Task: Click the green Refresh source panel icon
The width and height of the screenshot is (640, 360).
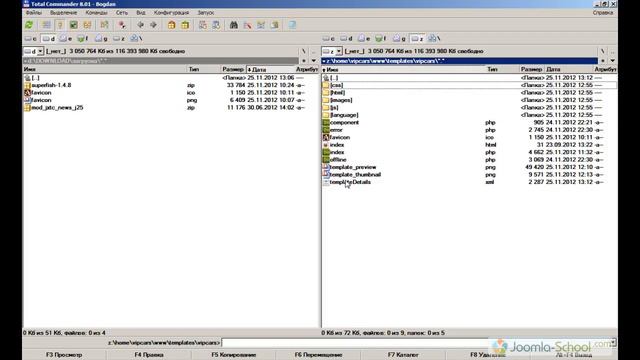Action: pos(29,25)
